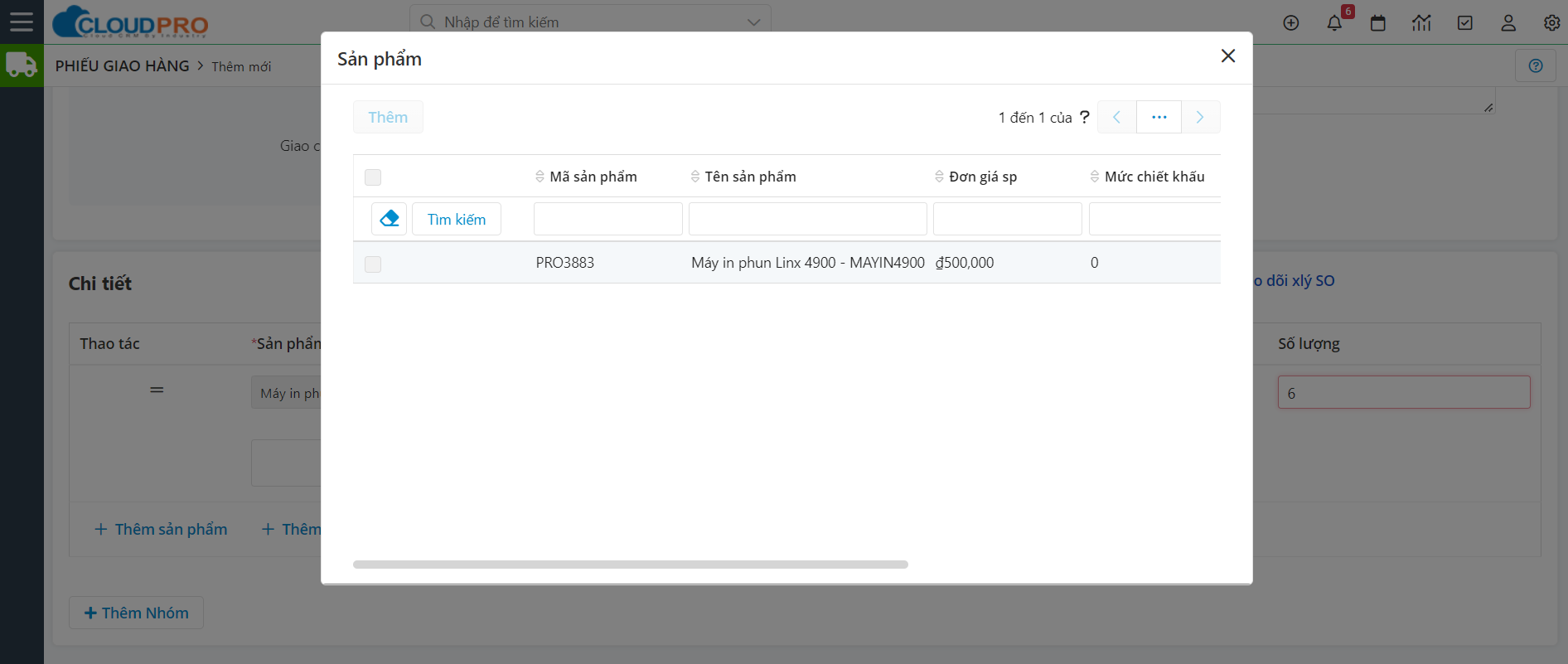Focus the Đơn giá sp filter field

(x=1008, y=219)
